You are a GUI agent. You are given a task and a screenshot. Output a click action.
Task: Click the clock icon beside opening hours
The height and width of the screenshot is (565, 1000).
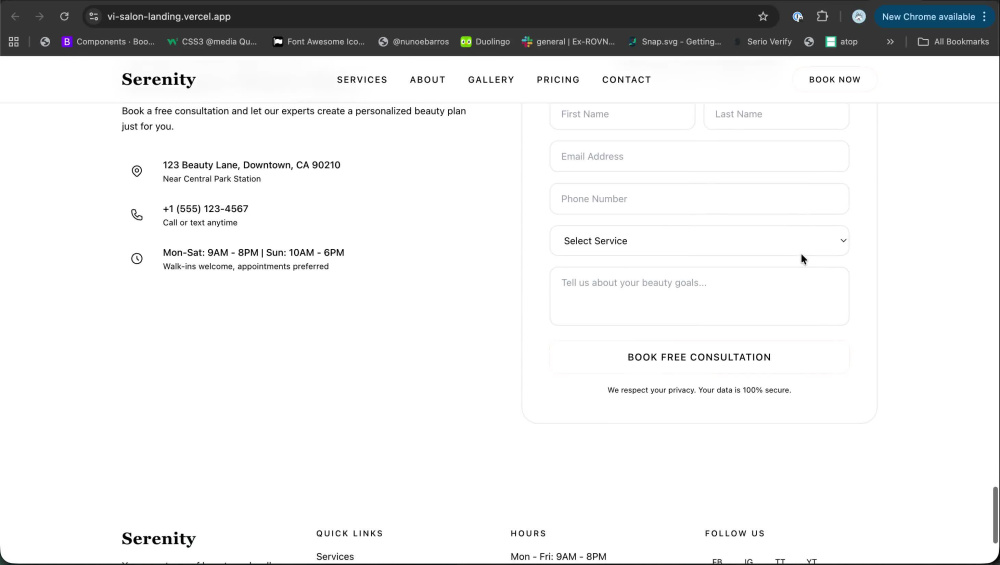point(136,258)
